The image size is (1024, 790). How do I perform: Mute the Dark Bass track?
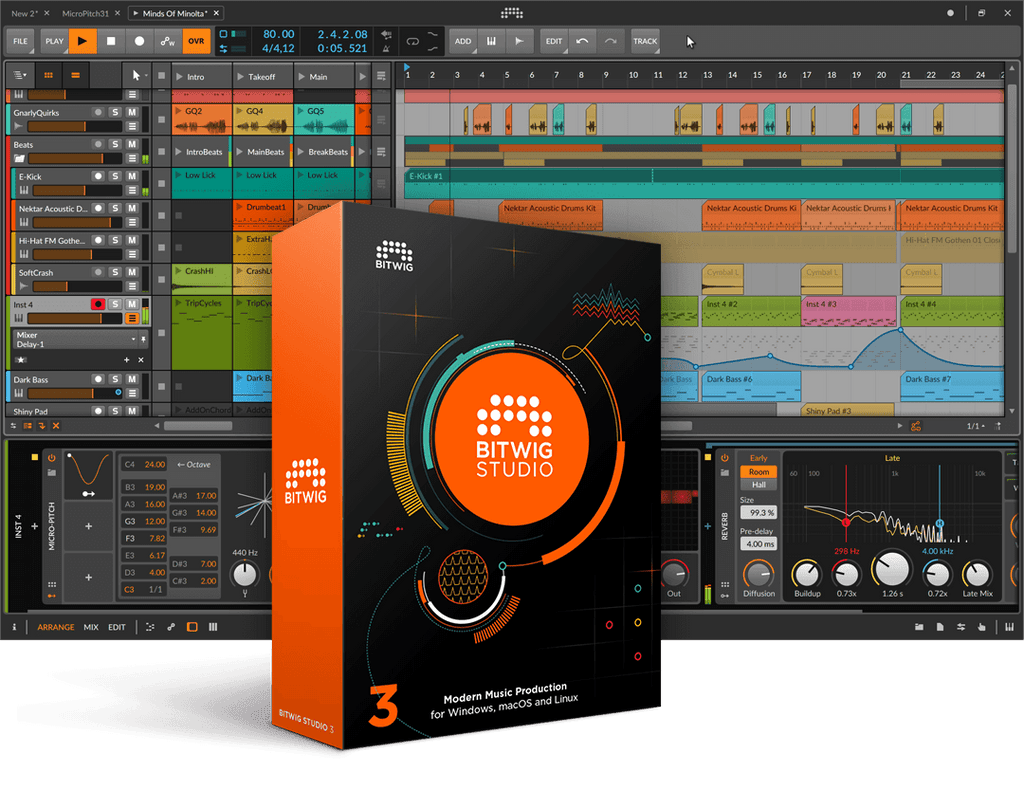point(133,379)
